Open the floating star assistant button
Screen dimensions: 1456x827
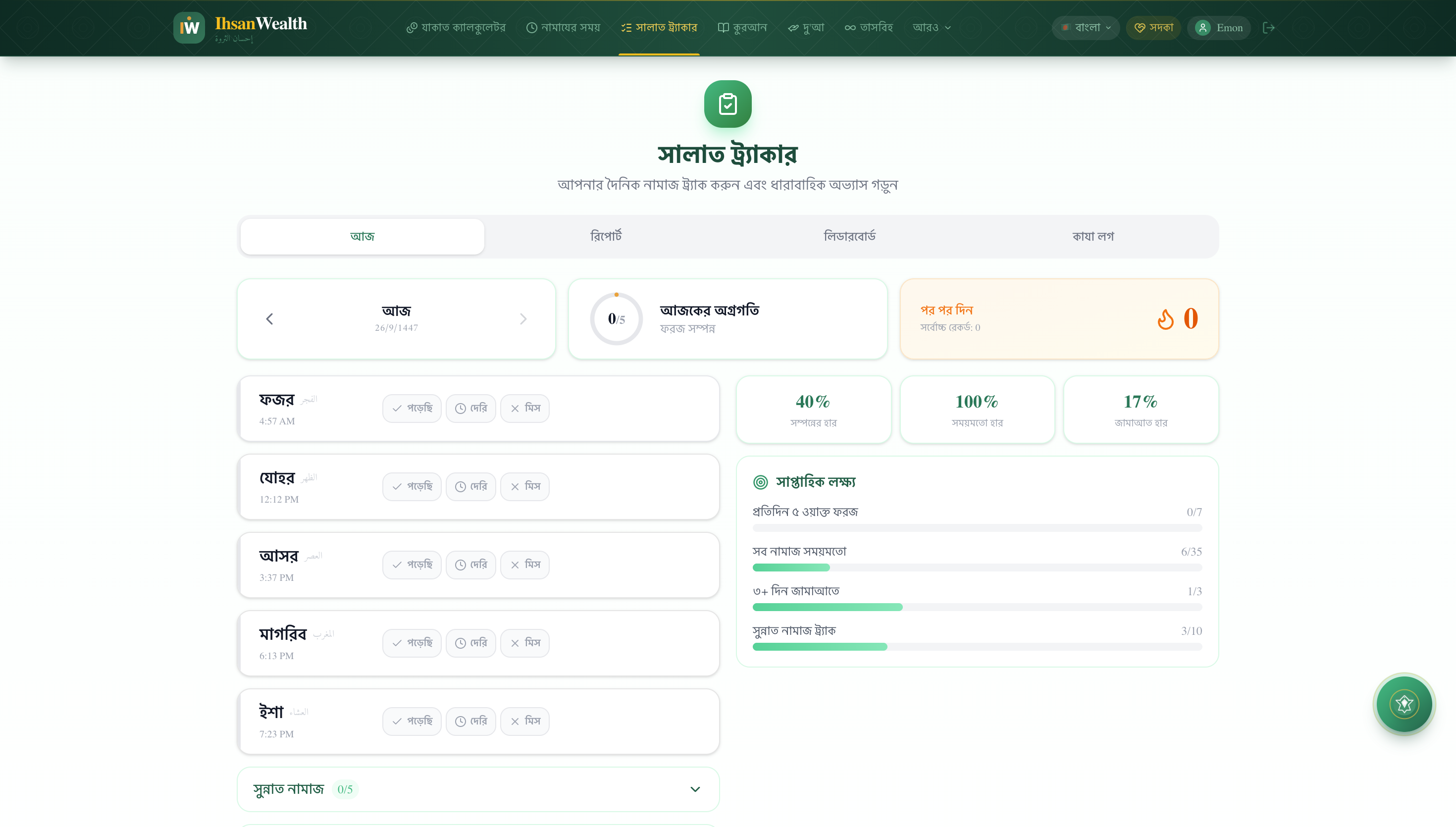point(1404,704)
